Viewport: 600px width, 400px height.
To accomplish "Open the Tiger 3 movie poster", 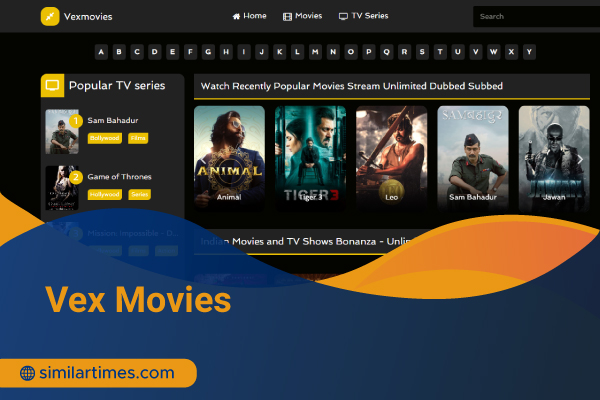I will 310,158.
